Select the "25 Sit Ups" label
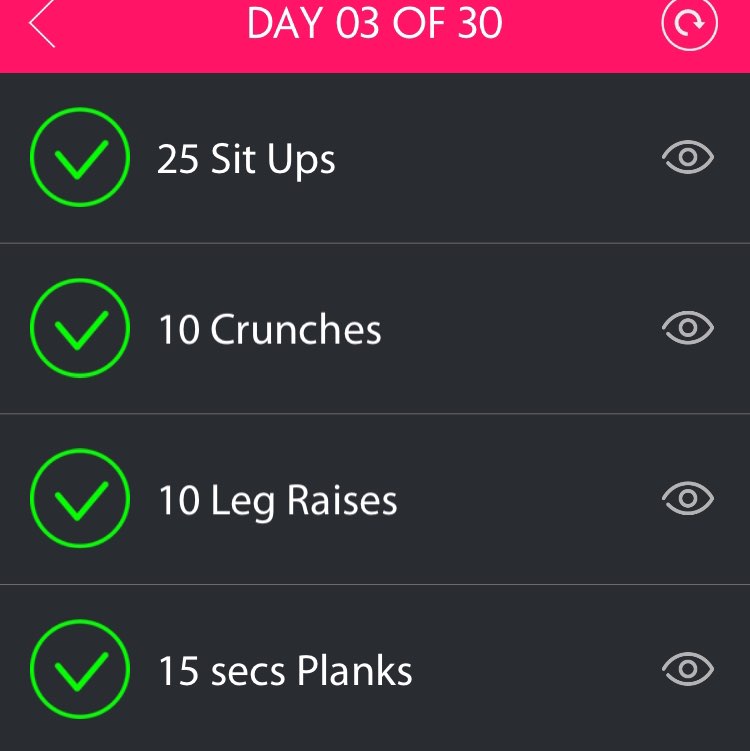This screenshot has height=751, width=750. [246, 160]
